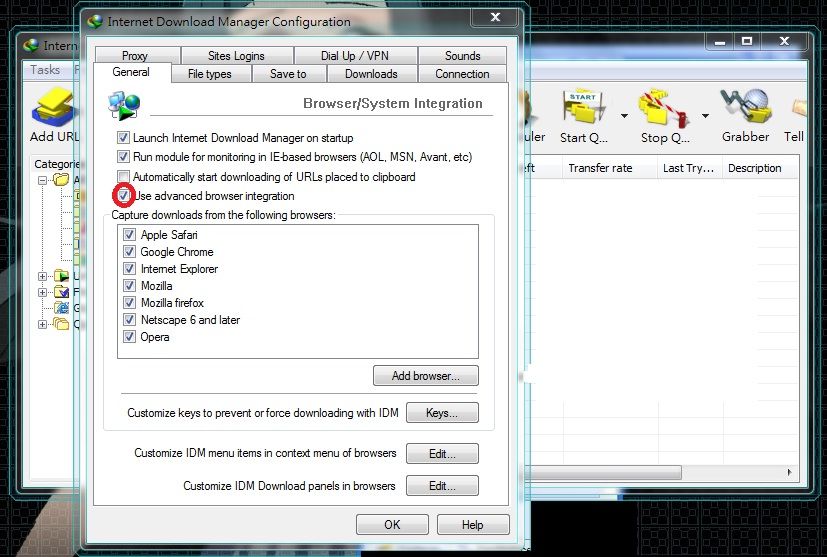Uncheck Opera browser capture
827x557 pixels.
tap(129, 337)
